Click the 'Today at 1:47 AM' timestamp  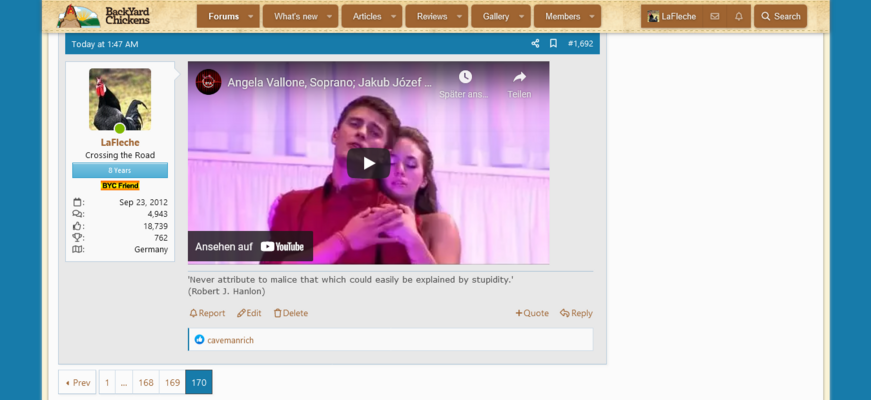pyautogui.click(x=105, y=44)
